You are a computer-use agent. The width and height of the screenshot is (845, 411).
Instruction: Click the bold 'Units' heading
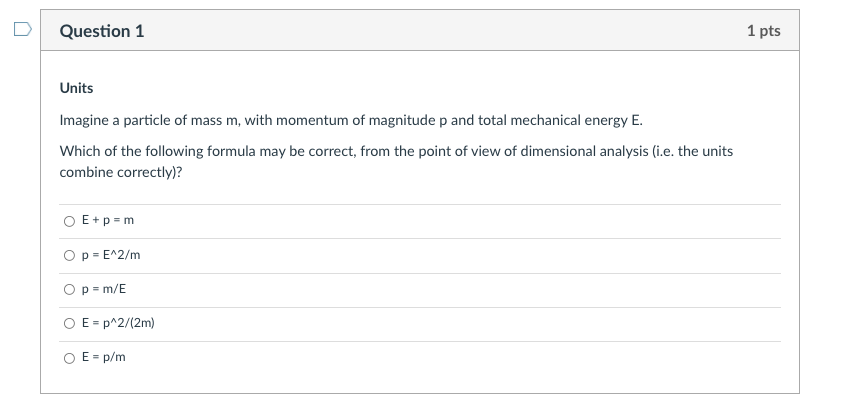click(77, 88)
